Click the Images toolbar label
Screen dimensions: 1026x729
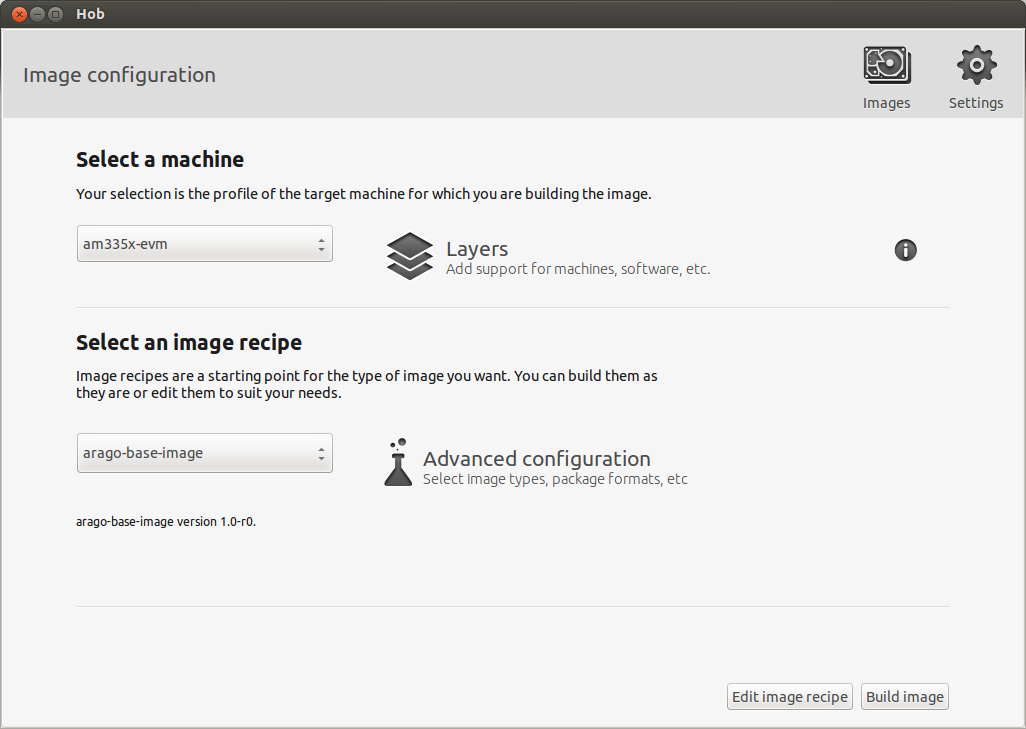(886, 103)
